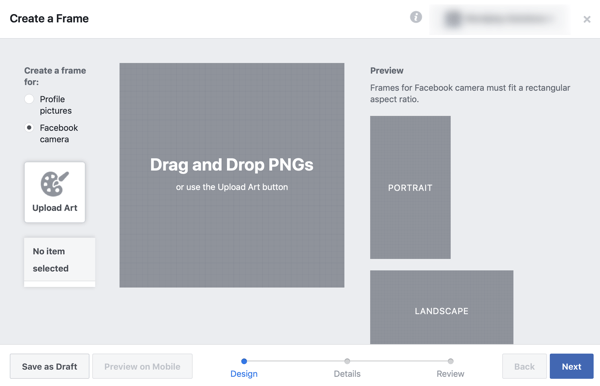Screen dimensions: 600x386
Task: Click the 'Create a Frame' title
Action: (49, 18)
